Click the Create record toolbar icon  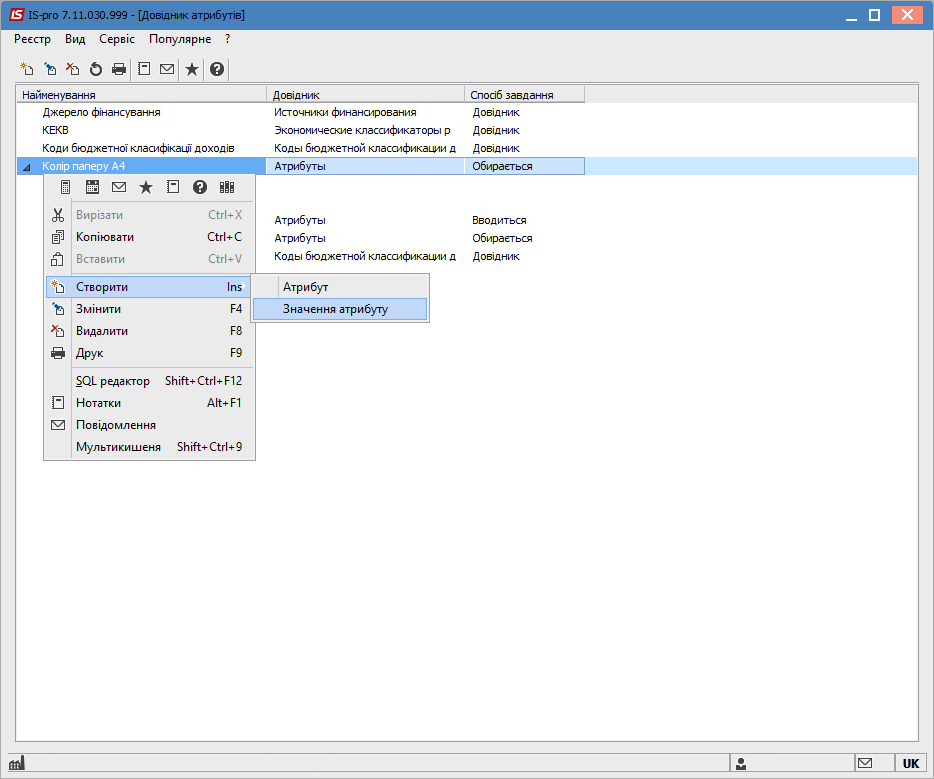27,69
